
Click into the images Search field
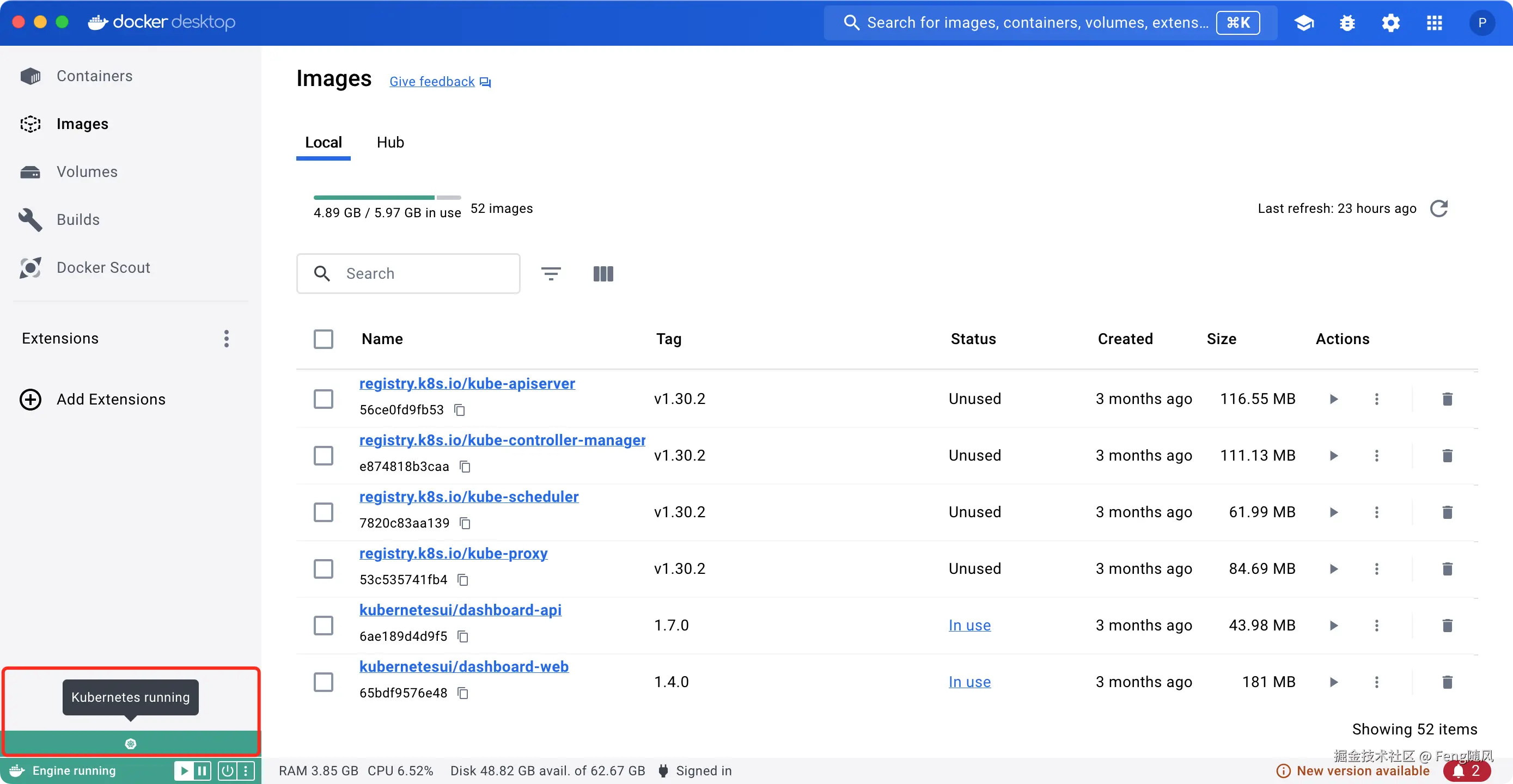pyautogui.click(x=423, y=274)
